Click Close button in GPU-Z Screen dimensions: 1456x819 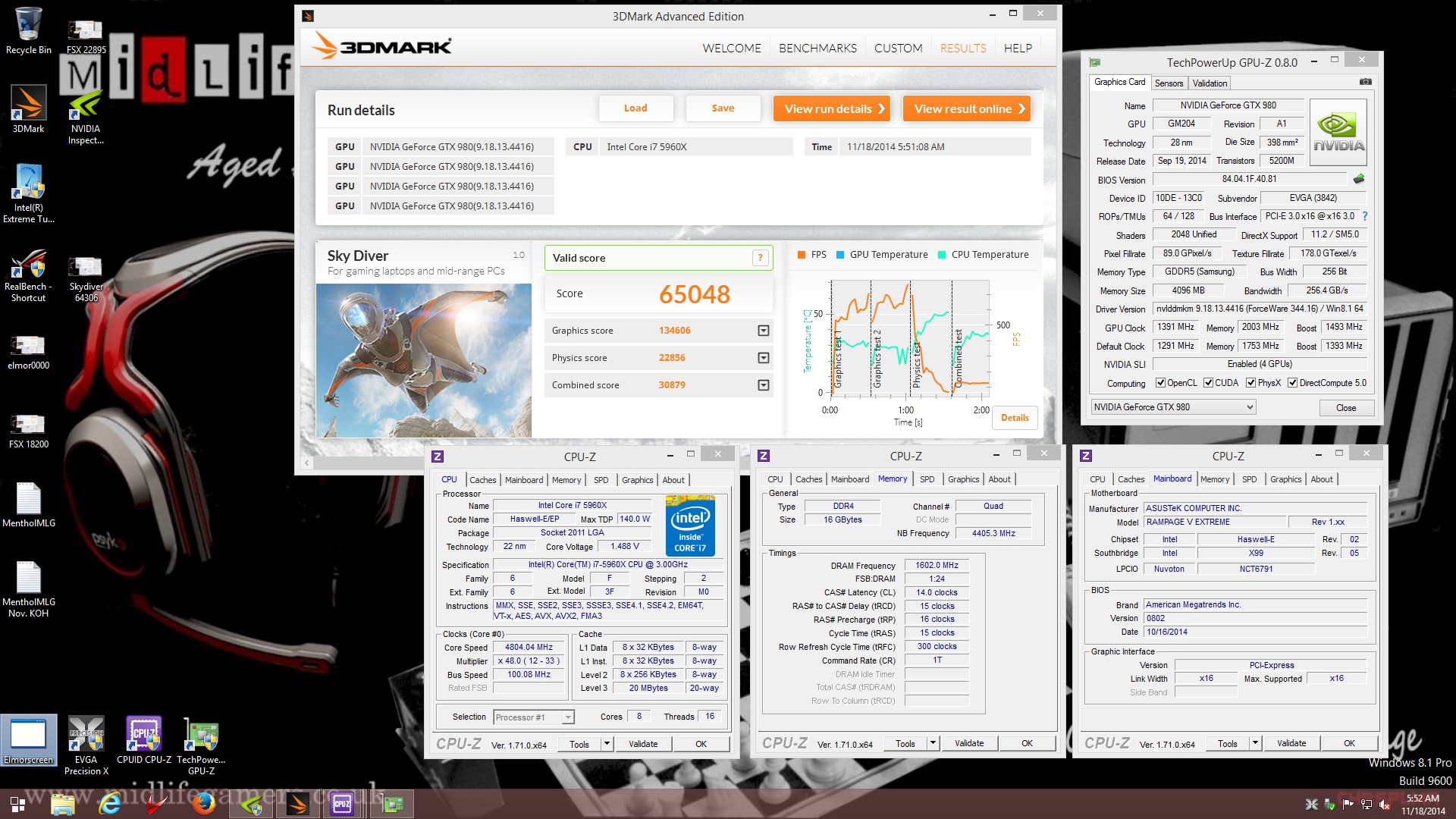[x=1346, y=408]
